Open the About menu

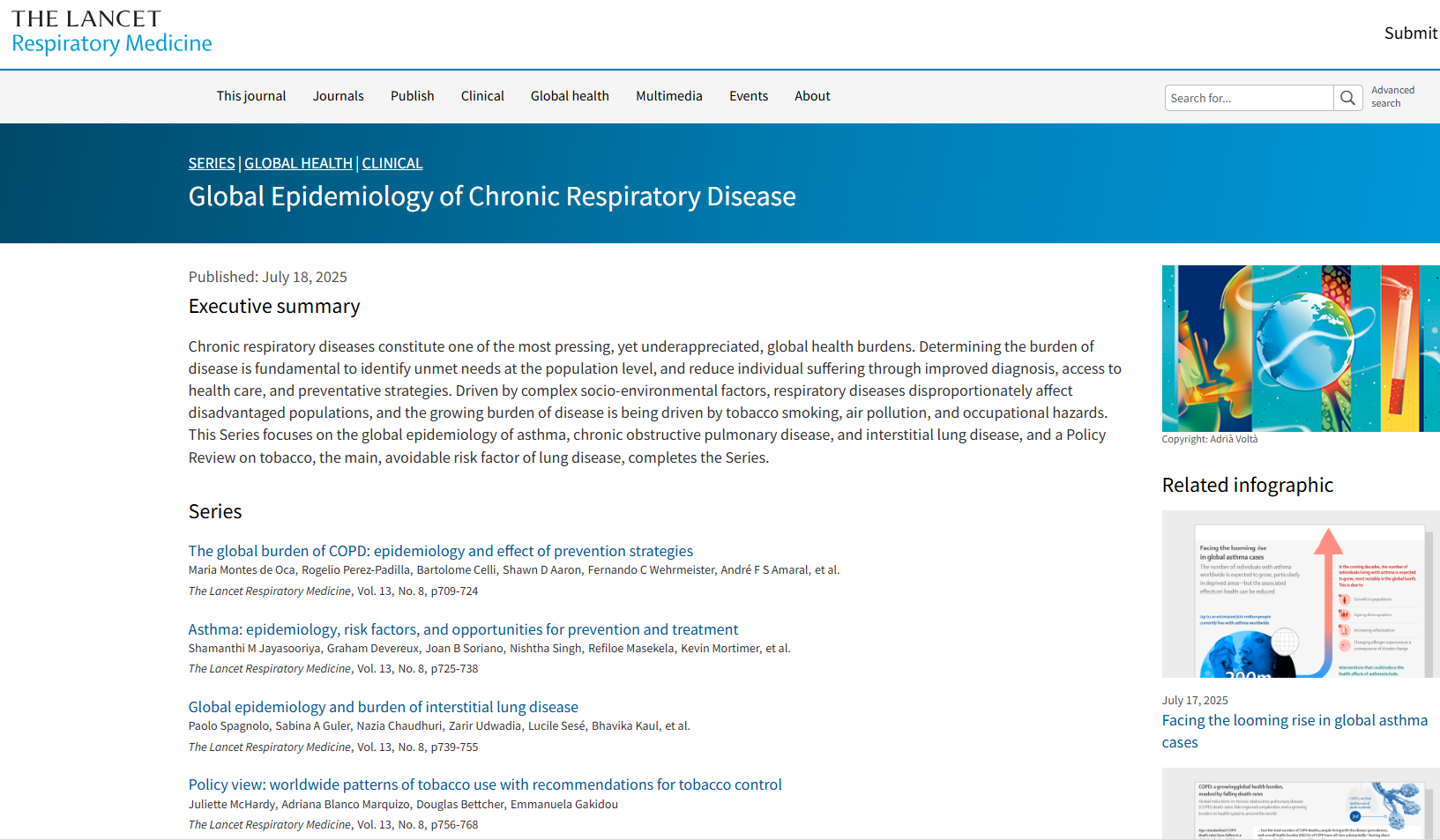tap(812, 96)
